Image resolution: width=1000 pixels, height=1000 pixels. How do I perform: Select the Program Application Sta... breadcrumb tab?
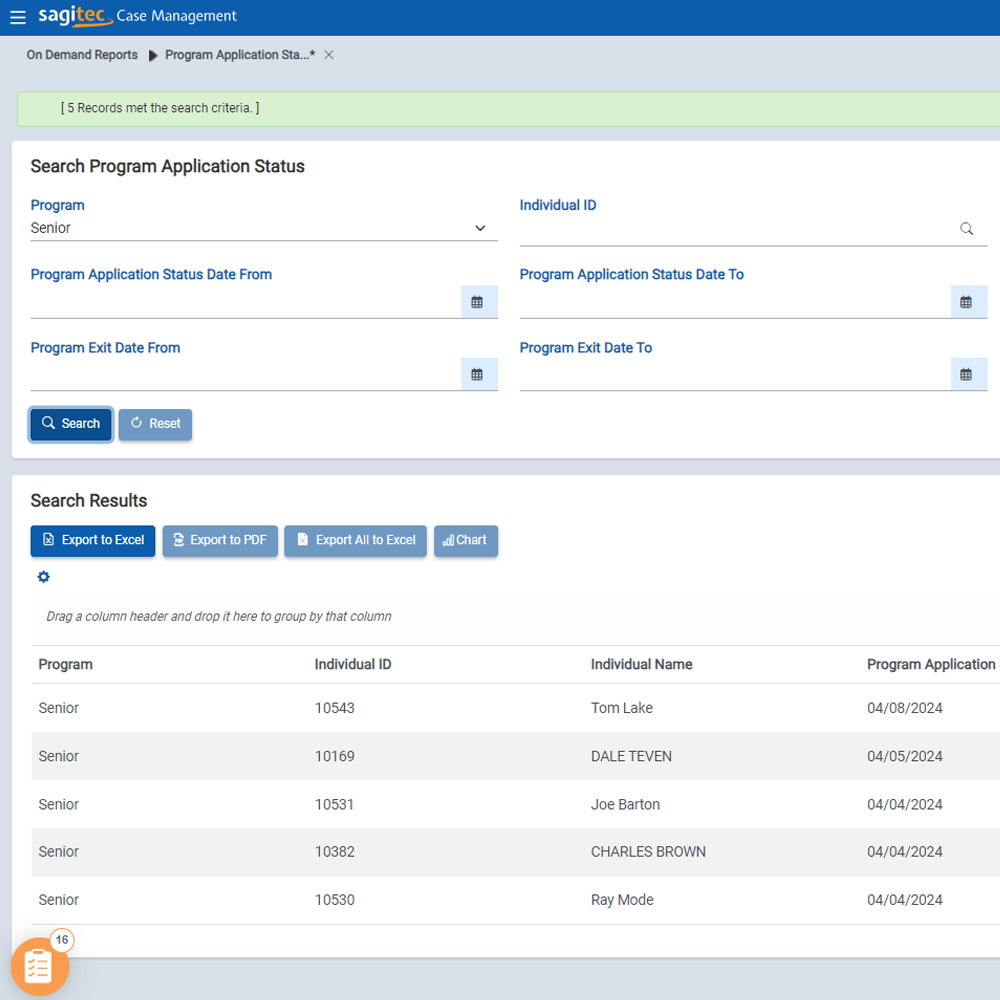(x=240, y=55)
